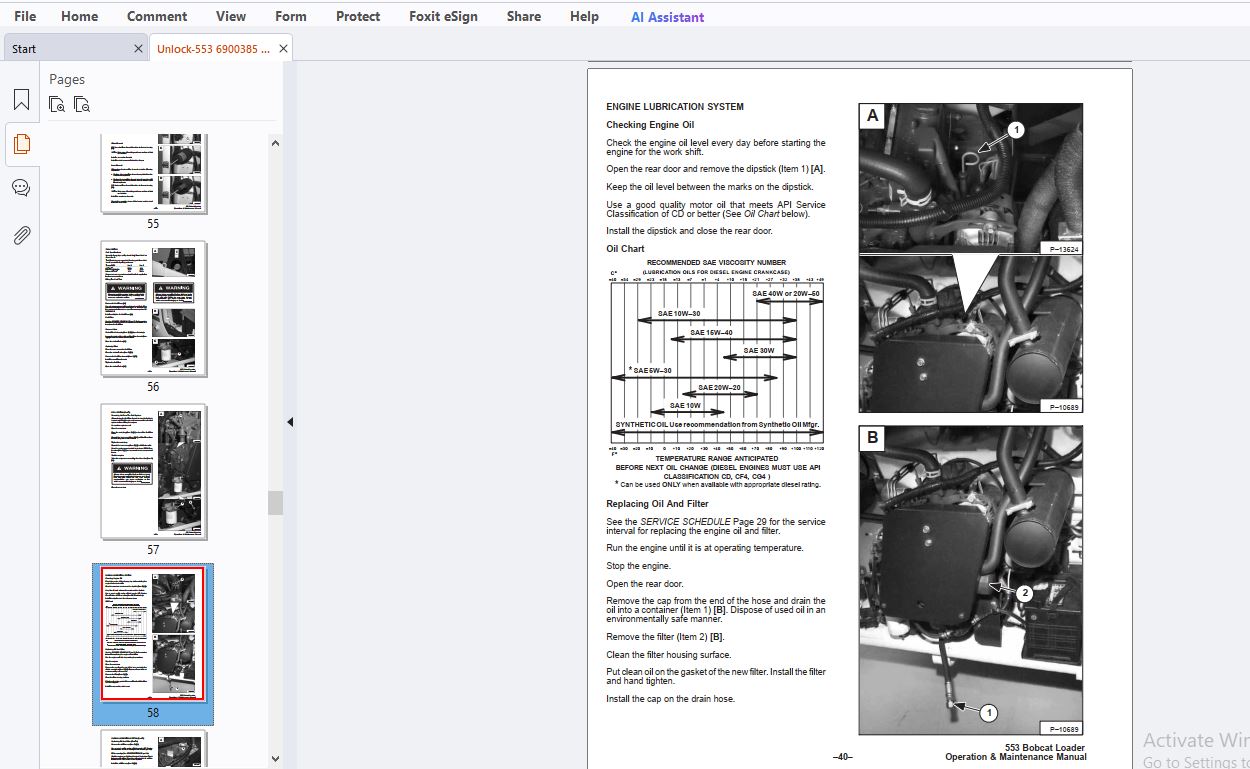Click the 'ENGINE LUBRICATION SYSTEM' heading
The height and width of the screenshot is (769, 1250).
(x=675, y=107)
